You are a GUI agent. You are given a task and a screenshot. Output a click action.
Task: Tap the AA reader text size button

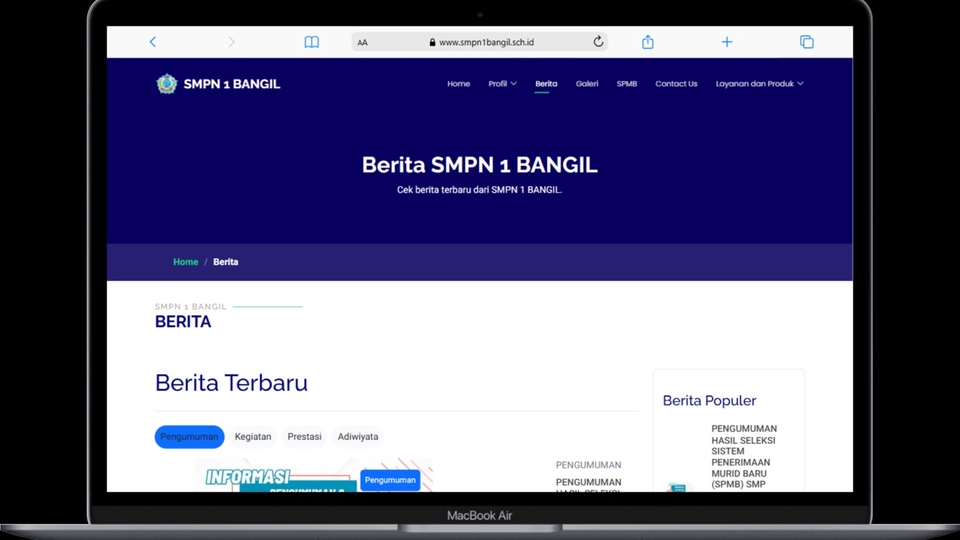(x=362, y=42)
